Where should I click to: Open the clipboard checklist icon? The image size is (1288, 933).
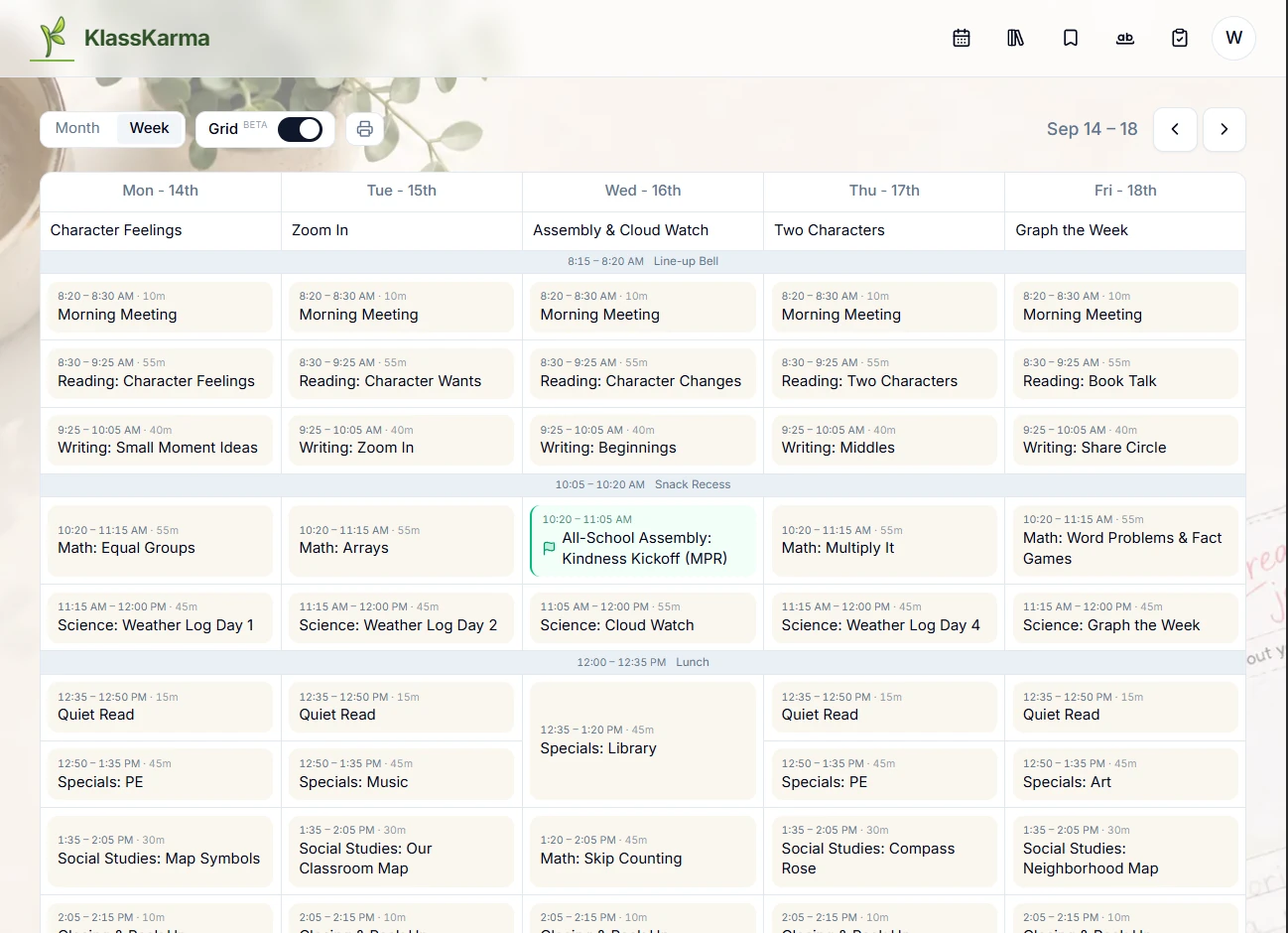point(1180,38)
